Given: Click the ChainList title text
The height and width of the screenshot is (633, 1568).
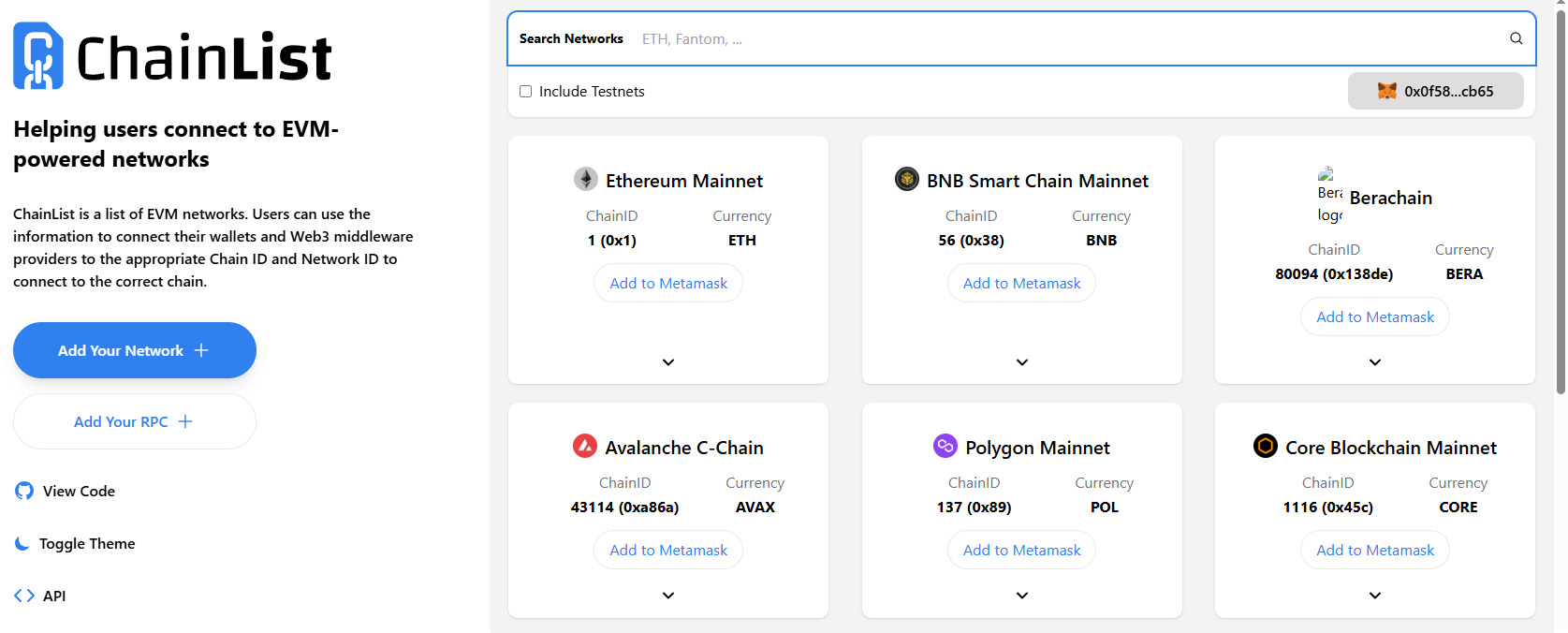Looking at the screenshot, I should [x=204, y=57].
